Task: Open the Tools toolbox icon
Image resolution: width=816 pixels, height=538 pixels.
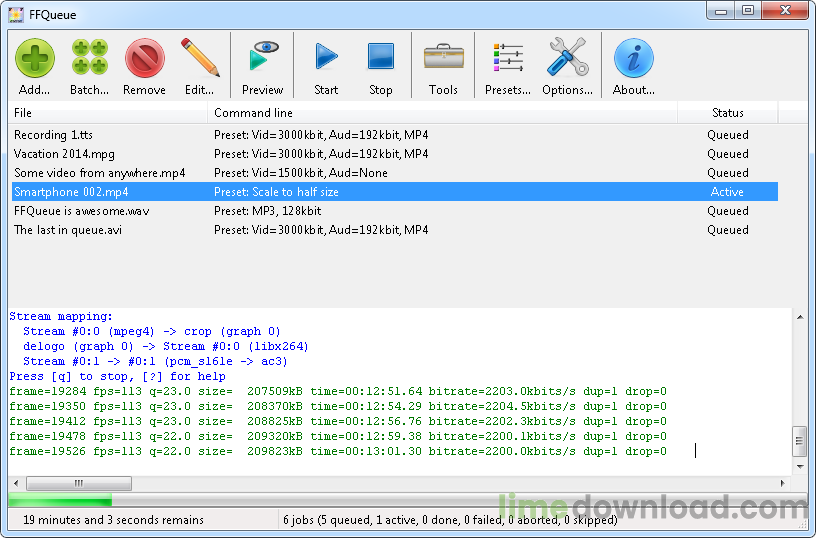Action: point(443,60)
